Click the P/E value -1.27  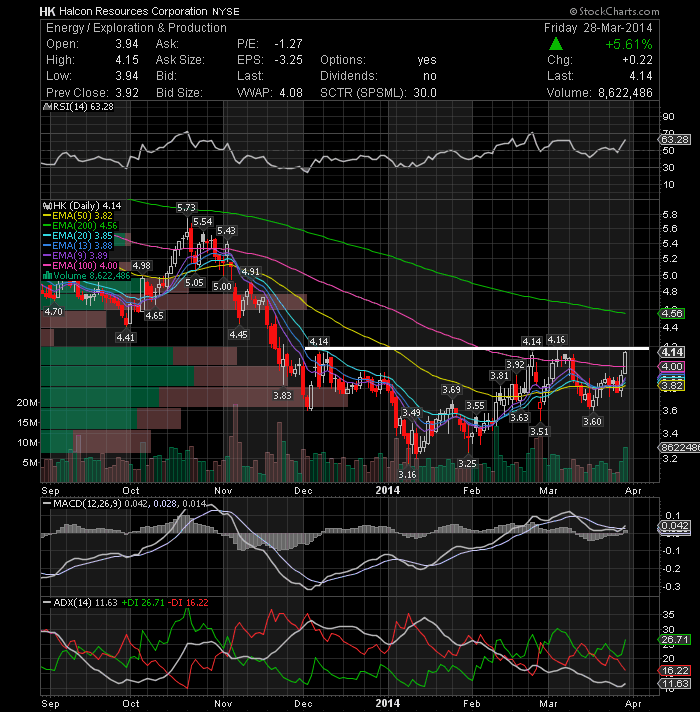click(x=288, y=44)
